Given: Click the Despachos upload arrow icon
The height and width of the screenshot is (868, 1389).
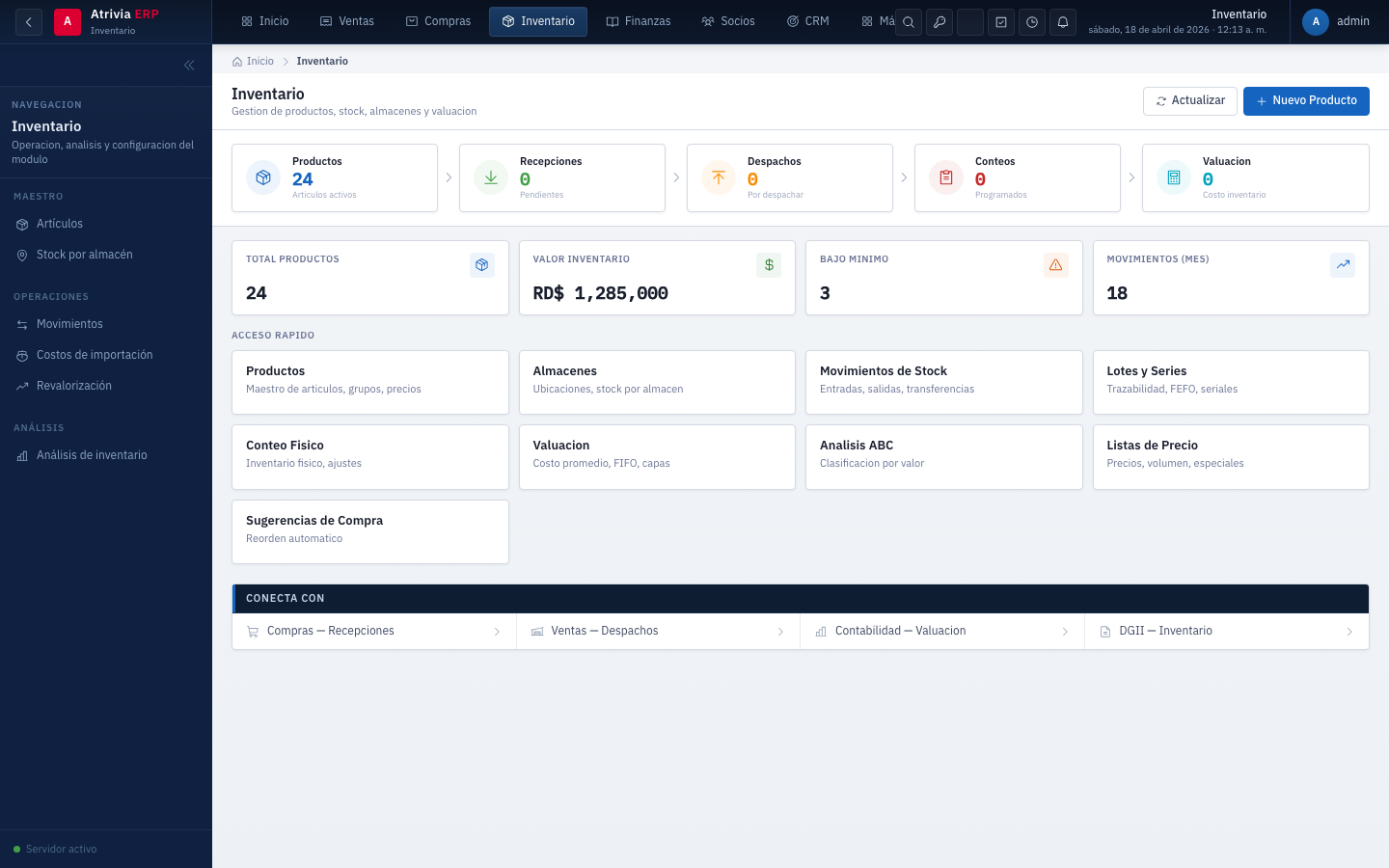Looking at the screenshot, I should tap(719, 177).
